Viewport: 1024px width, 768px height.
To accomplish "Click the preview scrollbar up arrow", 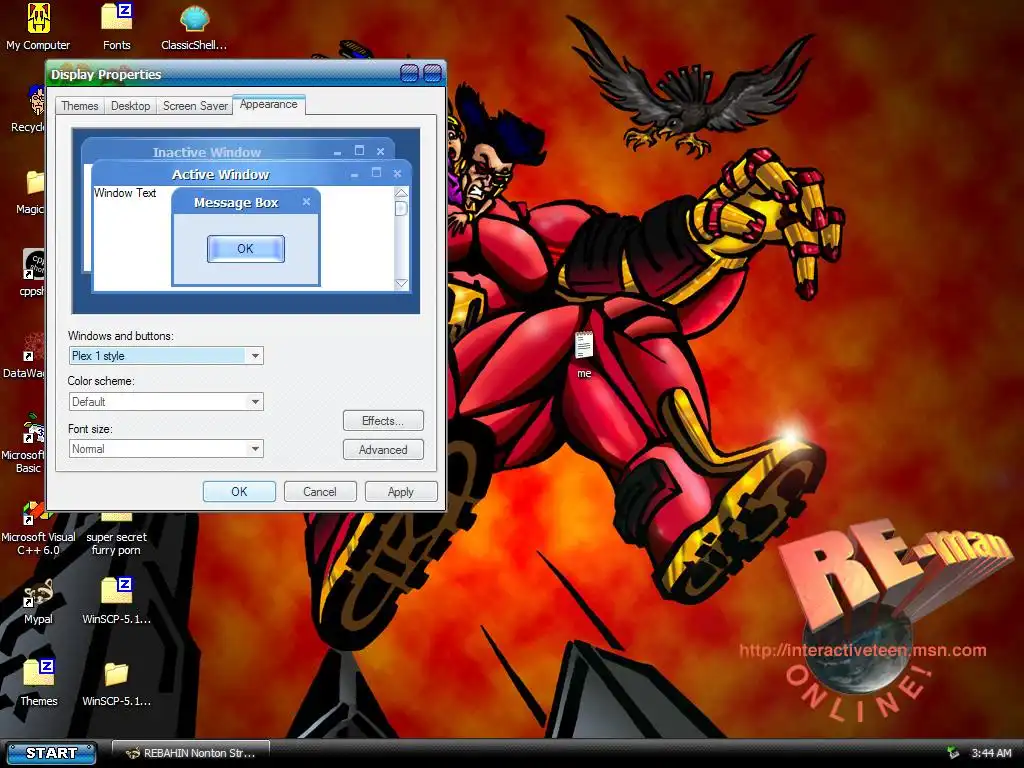I will point(401,193).
